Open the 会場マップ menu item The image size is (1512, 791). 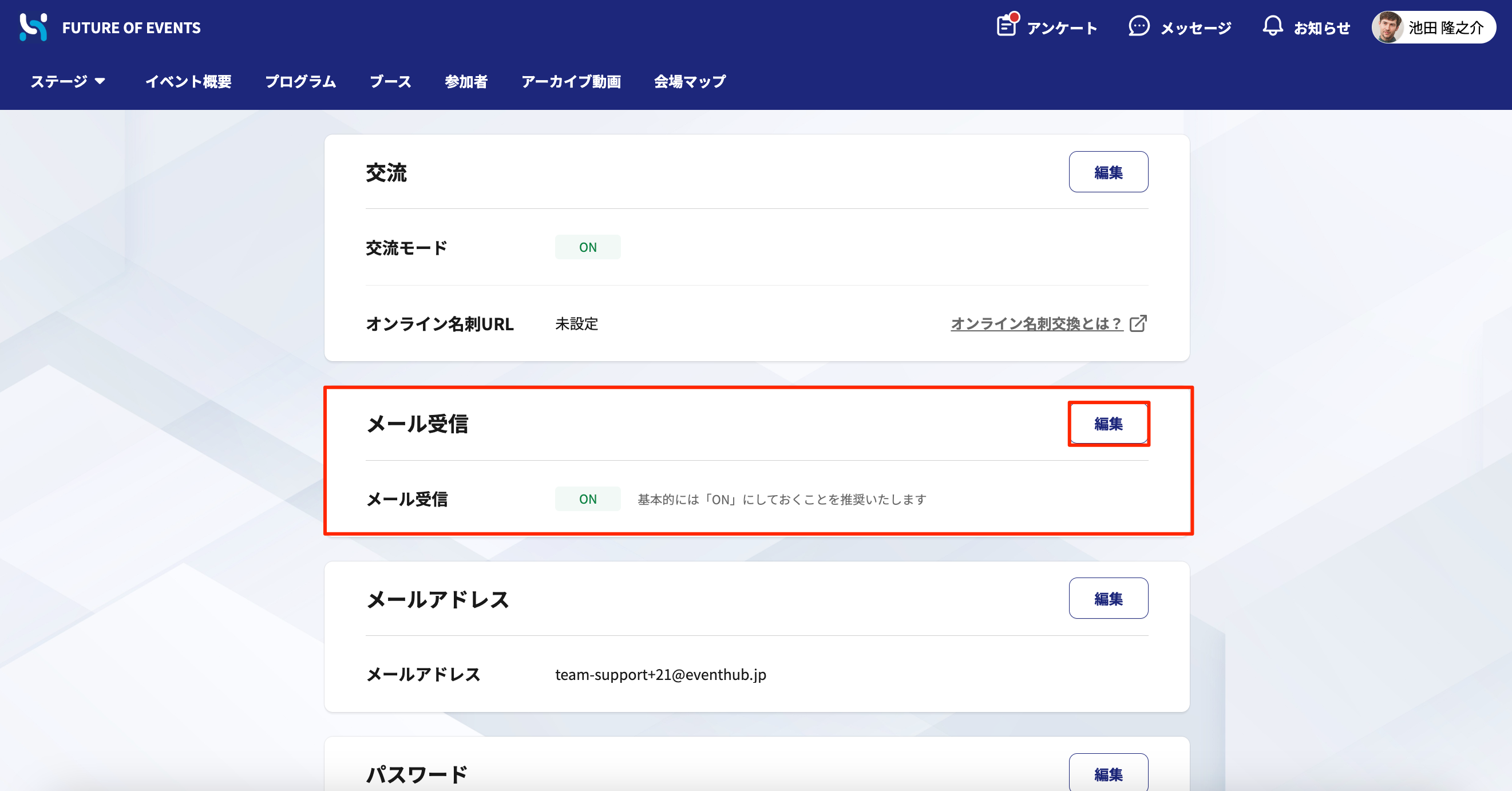690,81
